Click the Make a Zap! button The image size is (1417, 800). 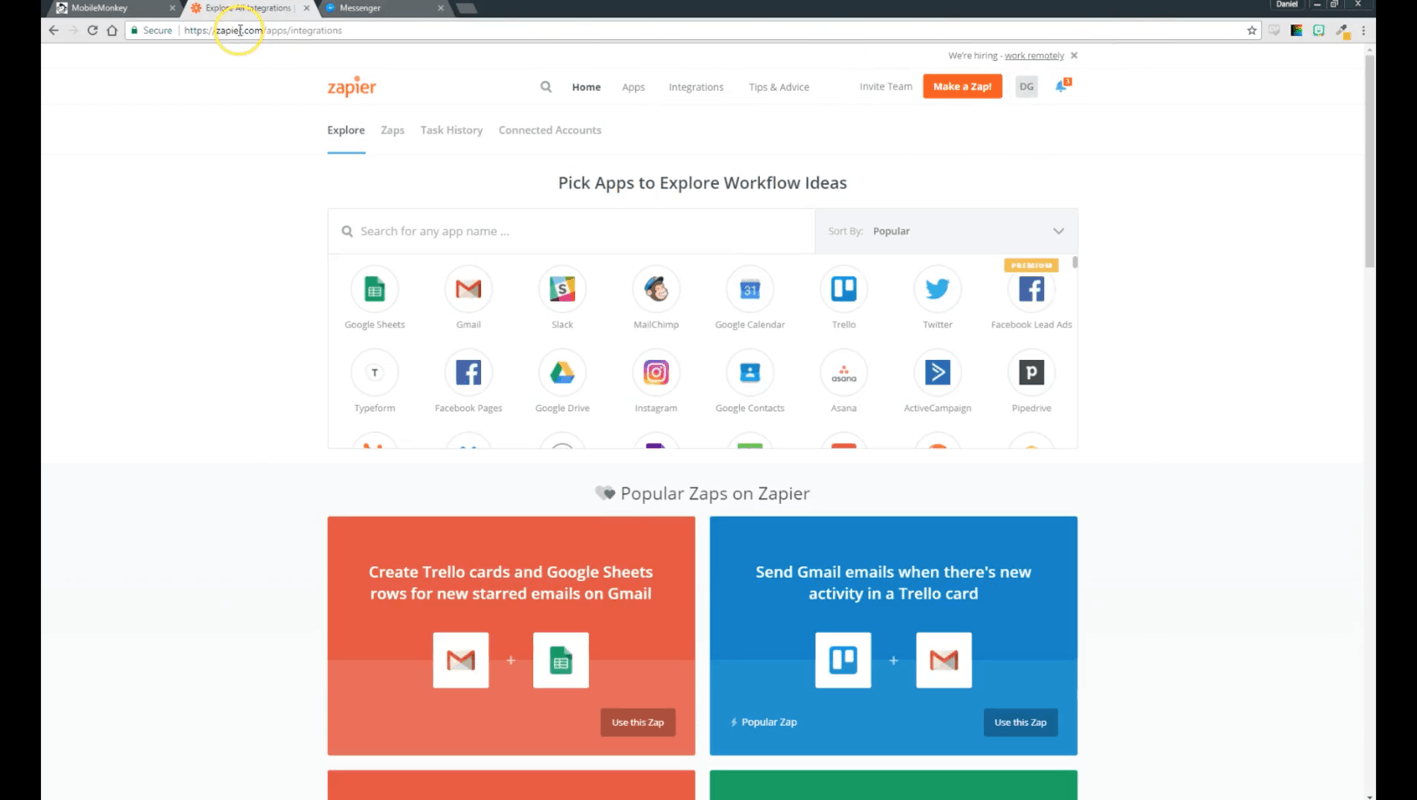[x=962, y=87]
